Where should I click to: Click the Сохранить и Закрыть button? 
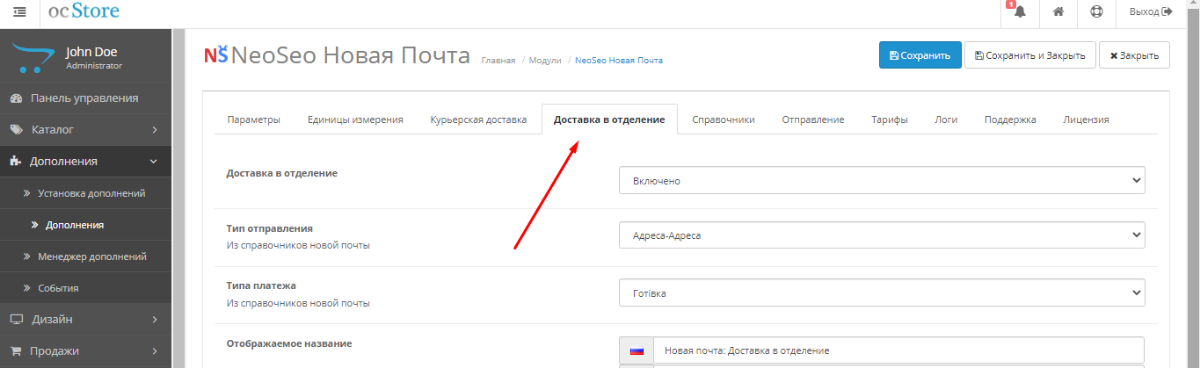tap(1030, 55)
